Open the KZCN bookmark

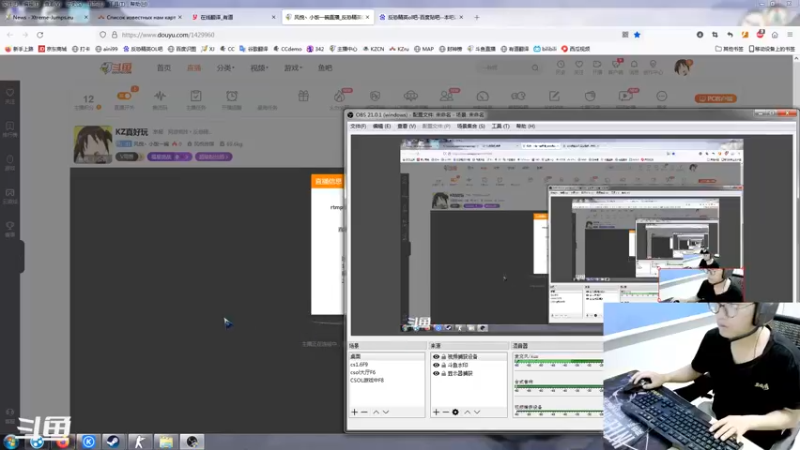click(373, 49)
